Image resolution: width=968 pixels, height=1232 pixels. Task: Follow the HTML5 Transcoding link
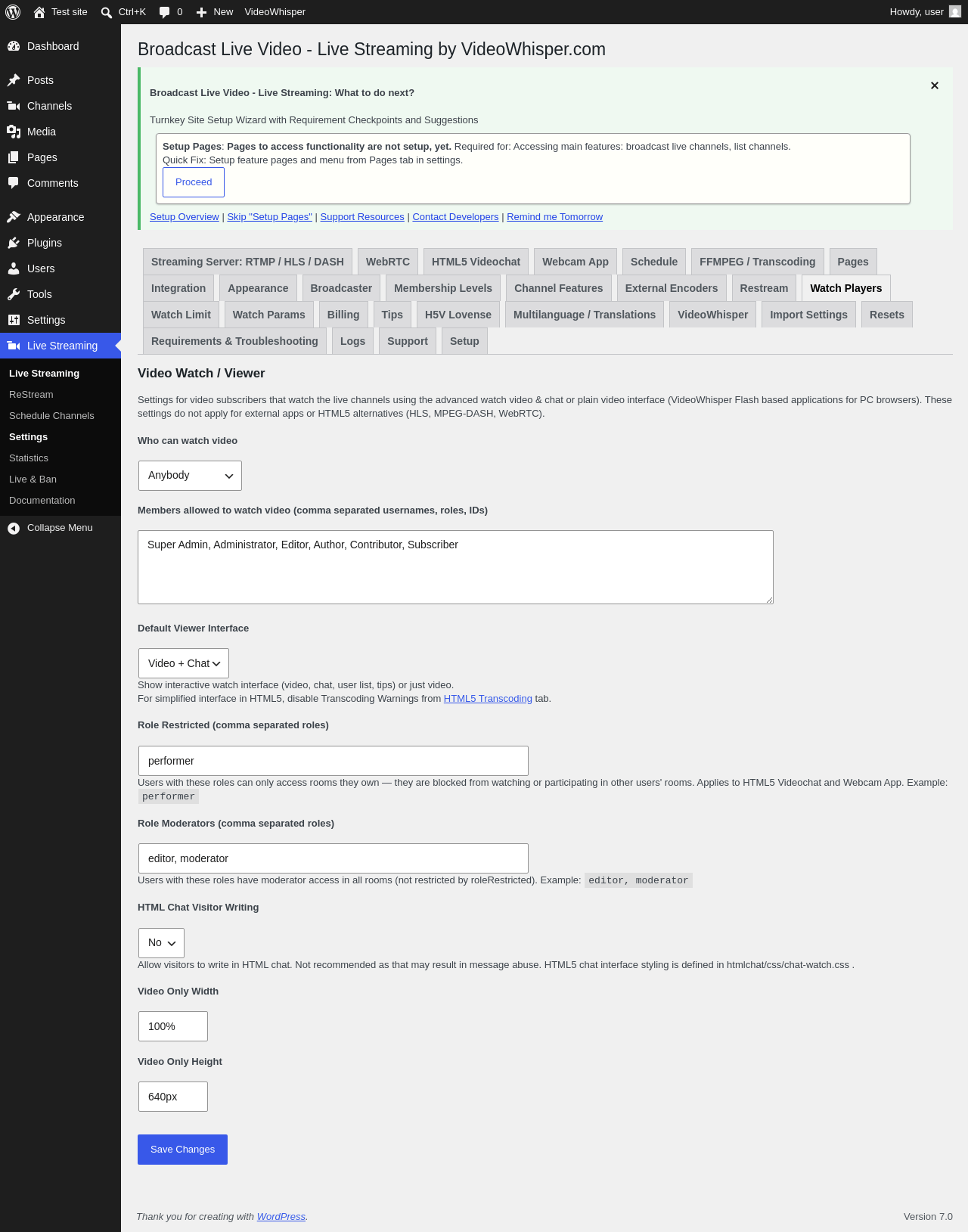click(488, 699)
